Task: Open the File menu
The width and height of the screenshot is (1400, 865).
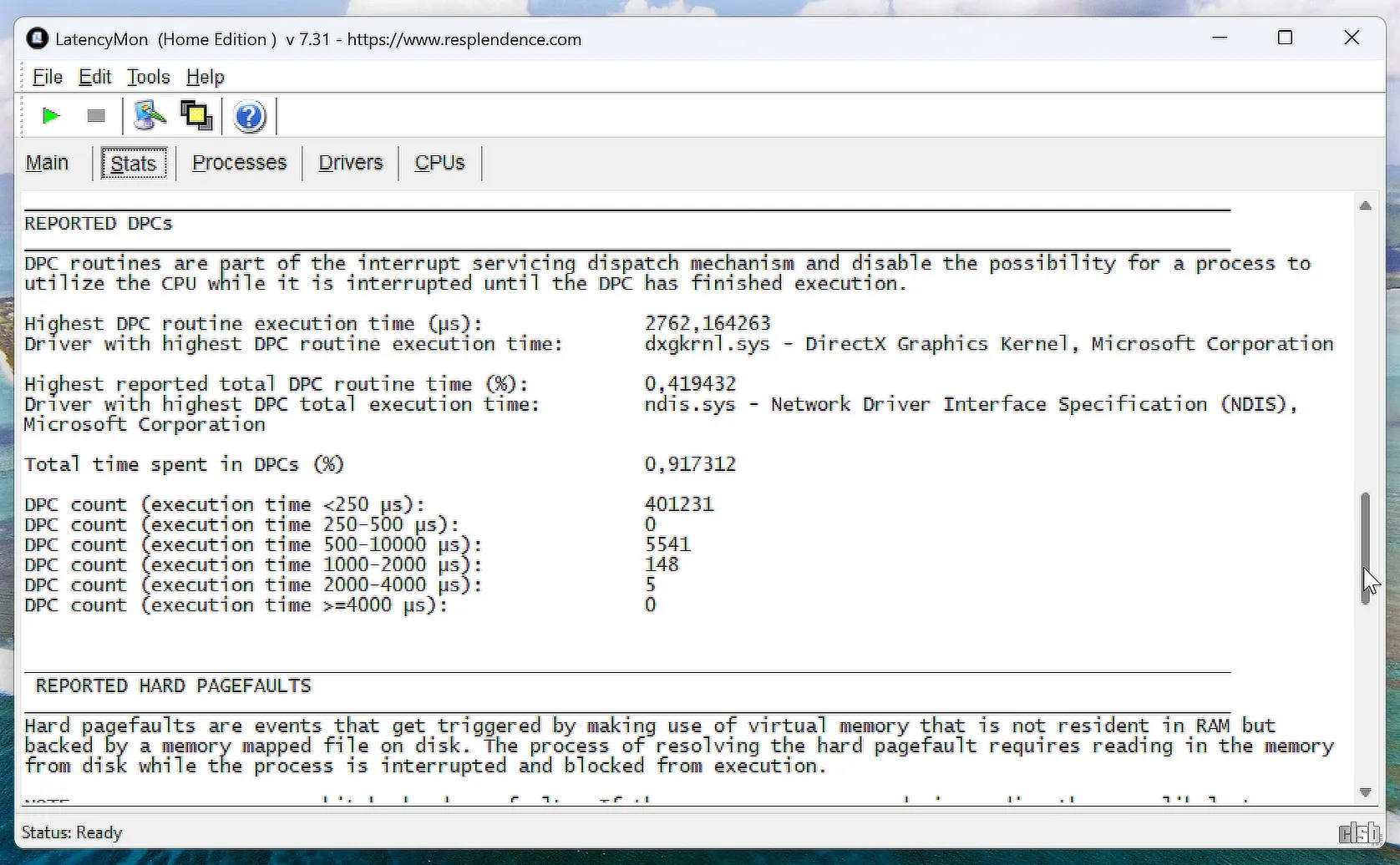Action: (x=48, y=78)
